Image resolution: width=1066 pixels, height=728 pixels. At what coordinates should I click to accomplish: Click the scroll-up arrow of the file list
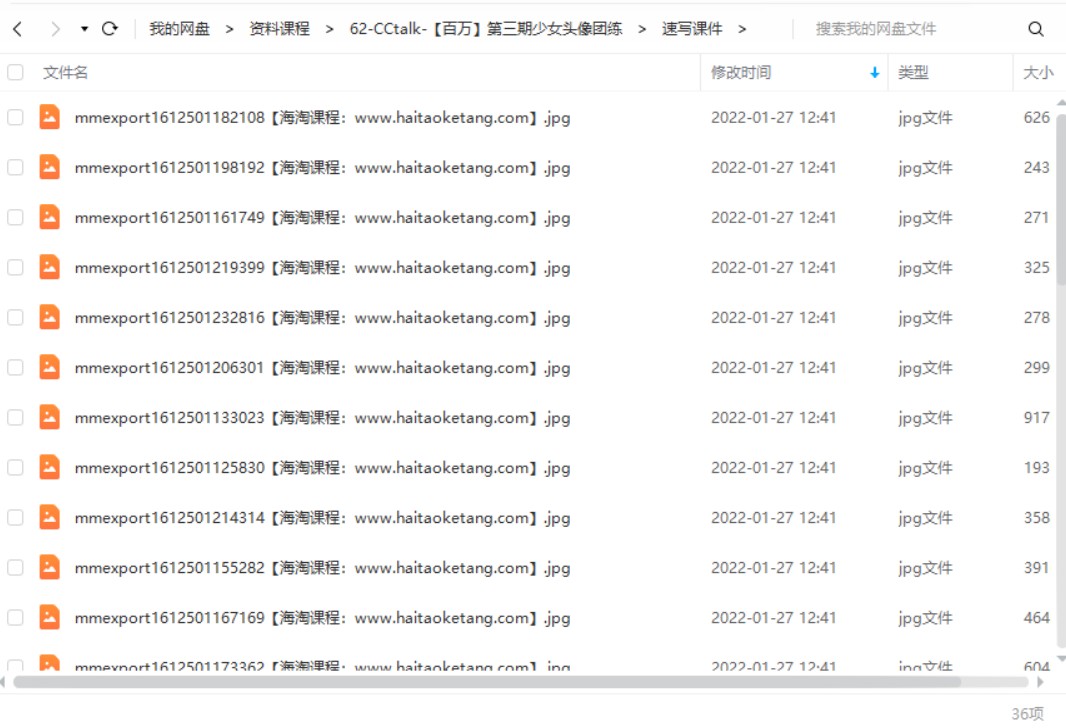pos(1061,103)
